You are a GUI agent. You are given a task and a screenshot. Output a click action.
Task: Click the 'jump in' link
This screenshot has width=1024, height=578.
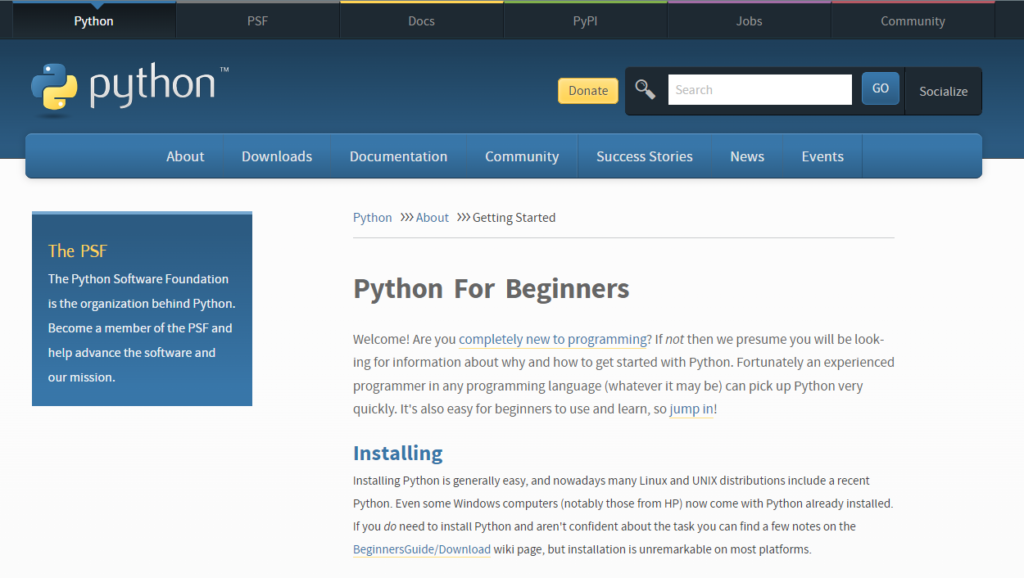coord(691,409)
